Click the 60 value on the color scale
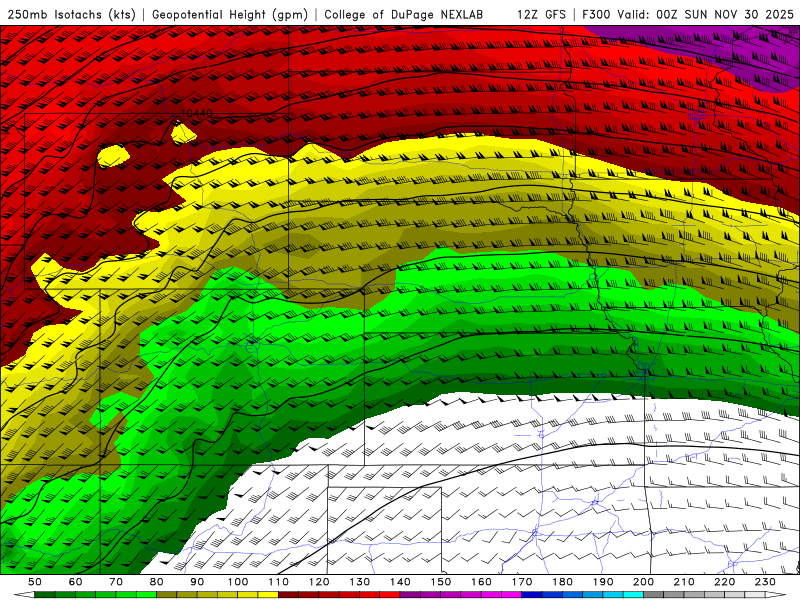The image size is (800, 600). click(x=76, y=582)
